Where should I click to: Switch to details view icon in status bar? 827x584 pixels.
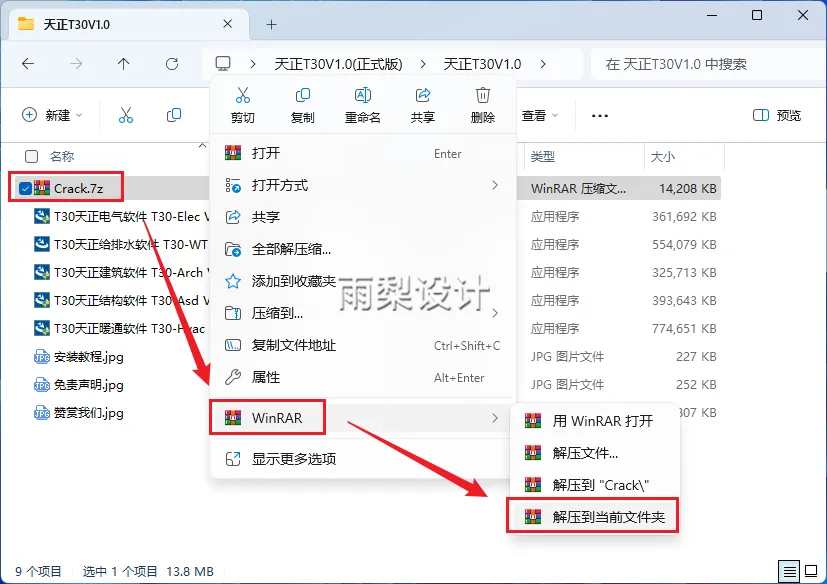tap(789, 571)
